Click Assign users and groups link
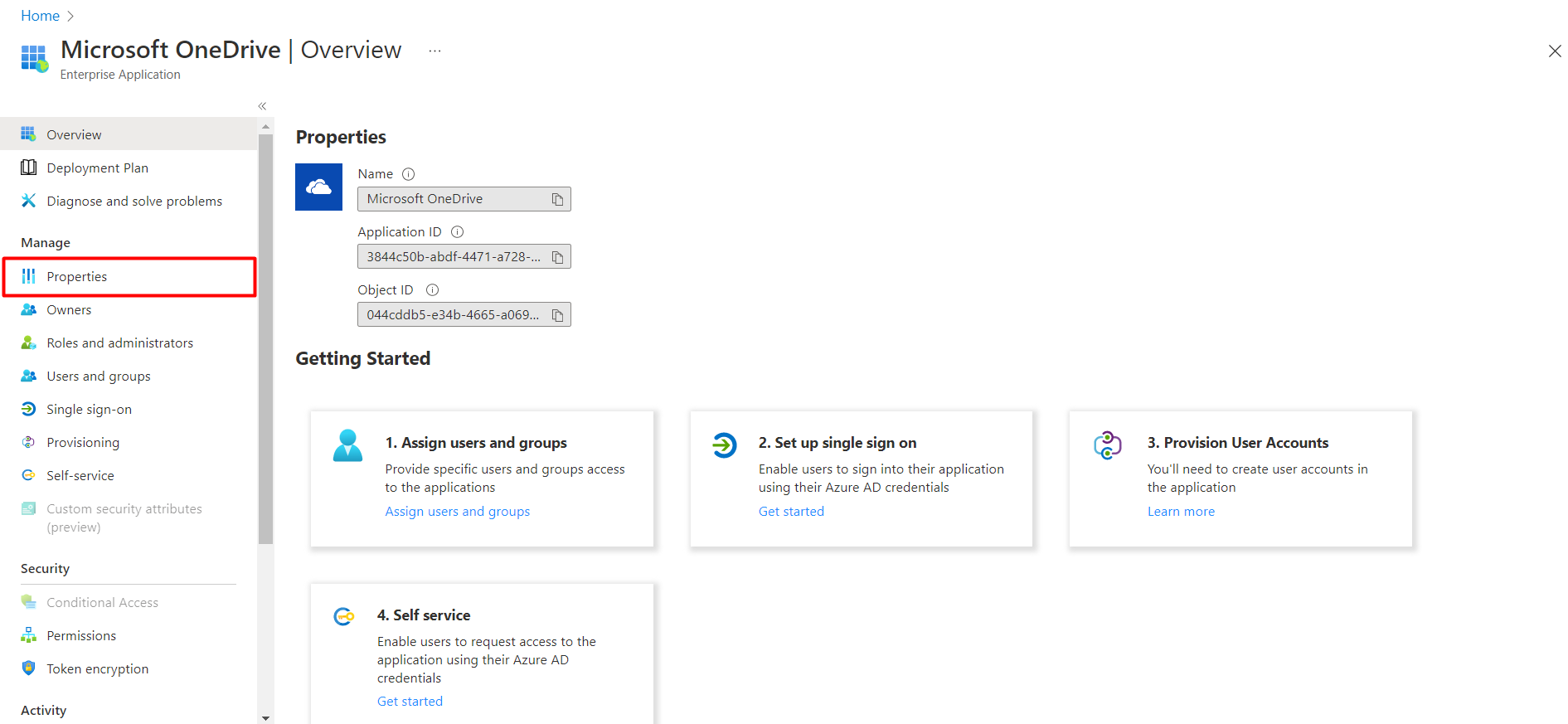 (x=457, y=512)
